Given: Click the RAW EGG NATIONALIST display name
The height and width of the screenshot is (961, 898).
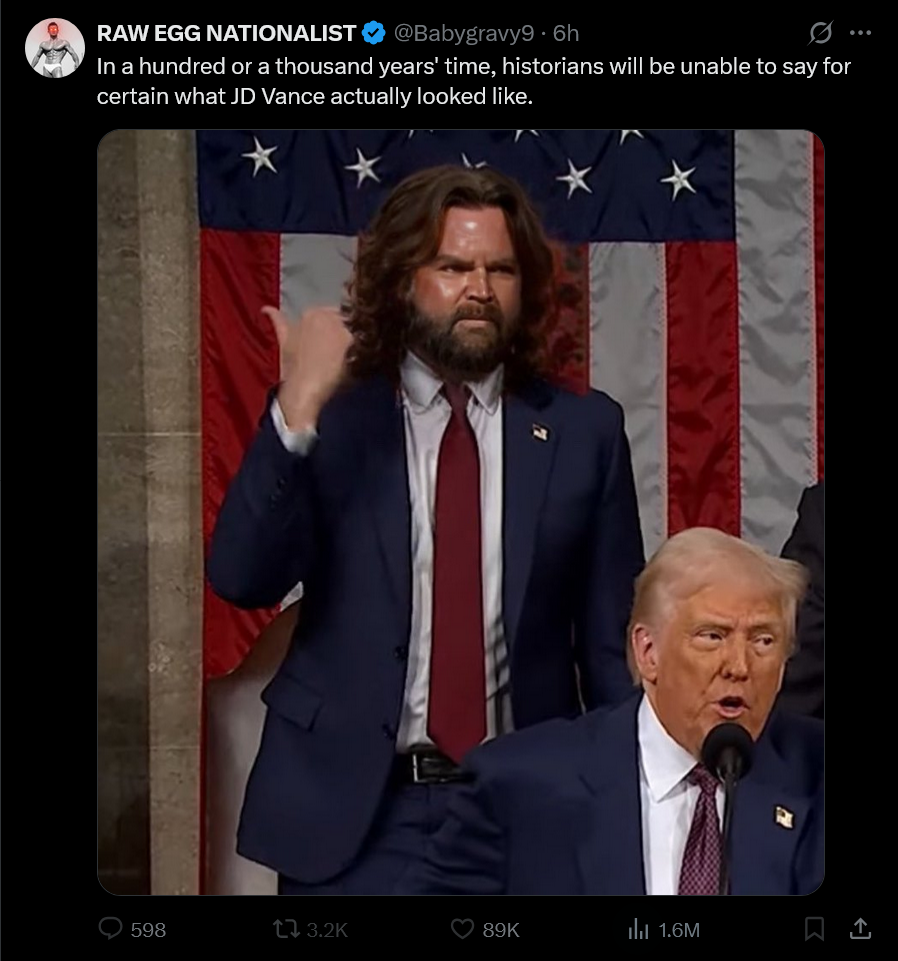Looking at the screenshot, I should tap(226, 33).
